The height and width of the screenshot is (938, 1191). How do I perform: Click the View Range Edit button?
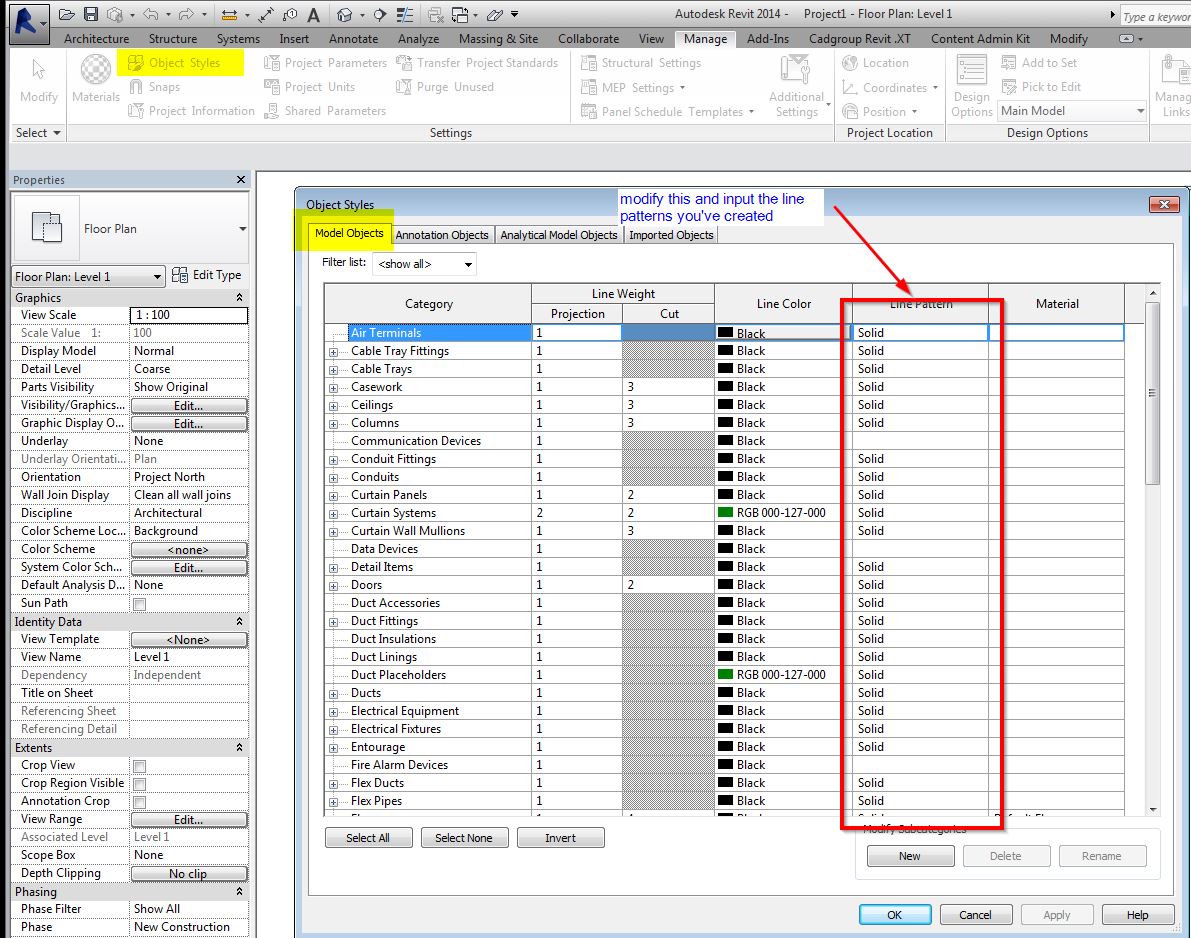[188, 820]
